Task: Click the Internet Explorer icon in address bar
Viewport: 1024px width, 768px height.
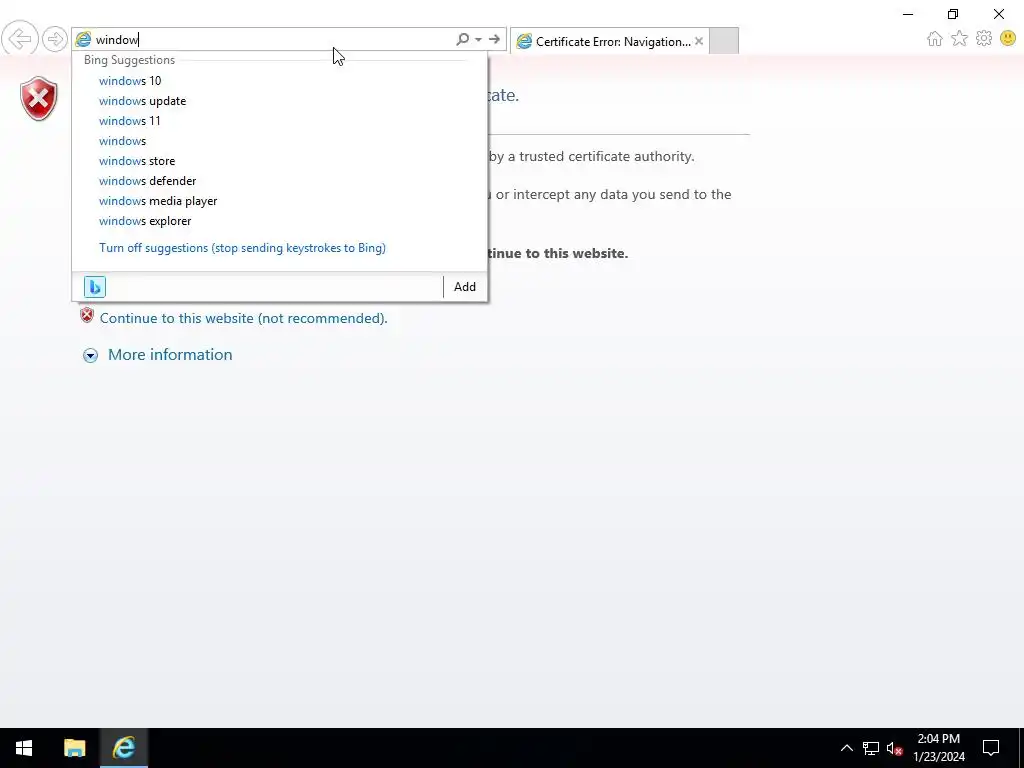Action: pyautogui.click(x=84, y=39)
